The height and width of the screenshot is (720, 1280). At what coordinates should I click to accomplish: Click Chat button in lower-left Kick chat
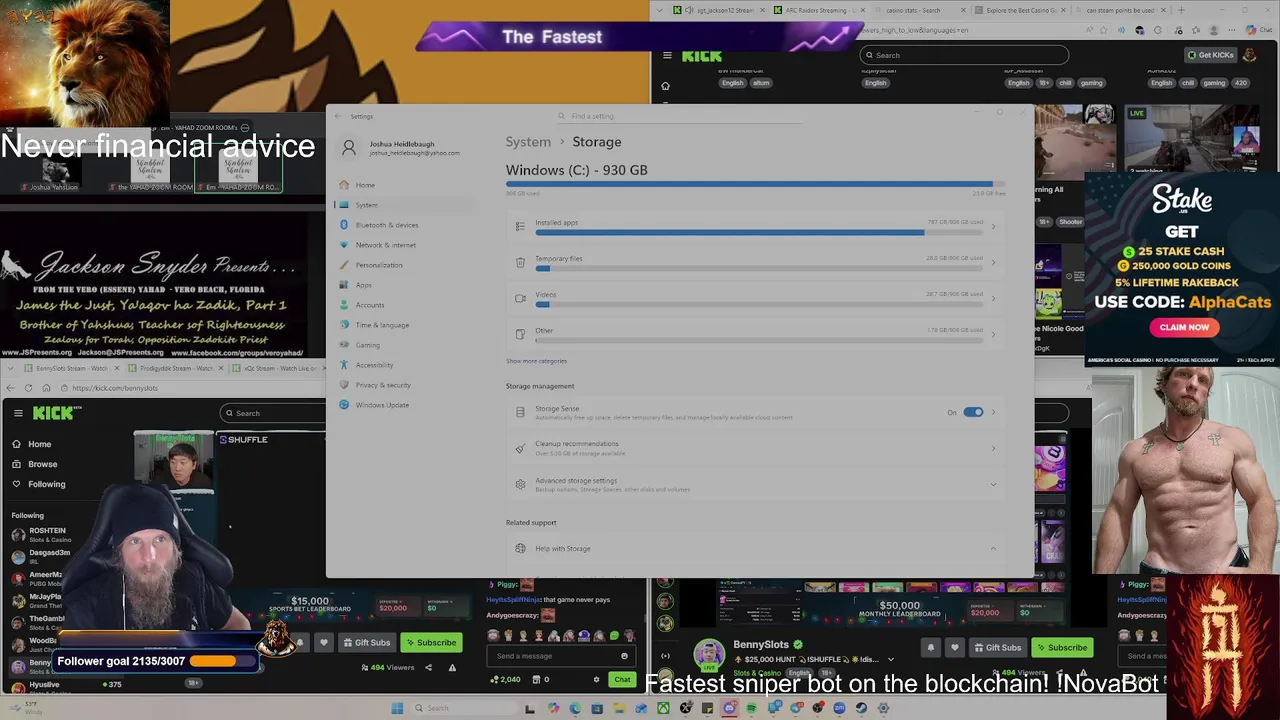622,680
